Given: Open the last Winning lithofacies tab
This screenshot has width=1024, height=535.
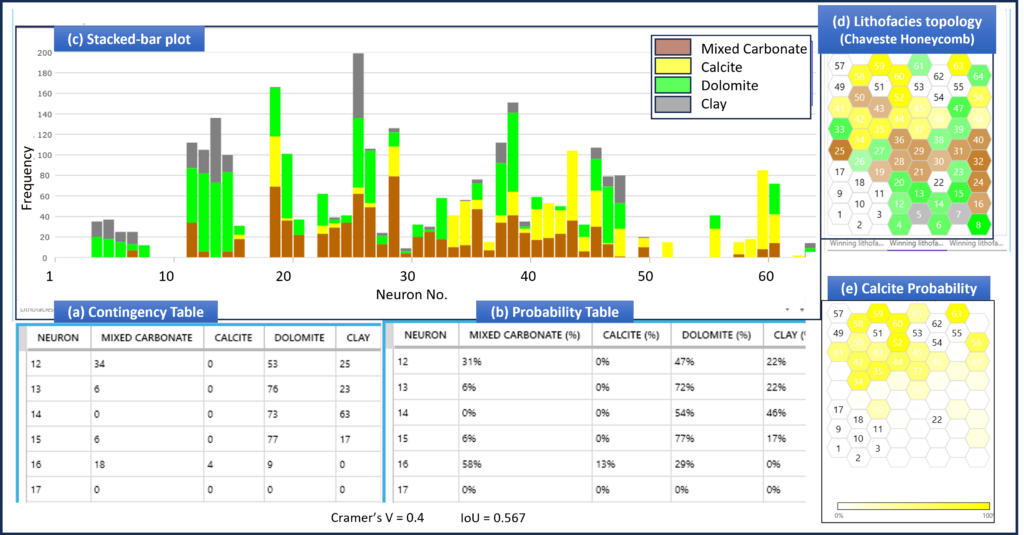Looking at the screenshot, I should pyautogui.click(x=976, y=243).
